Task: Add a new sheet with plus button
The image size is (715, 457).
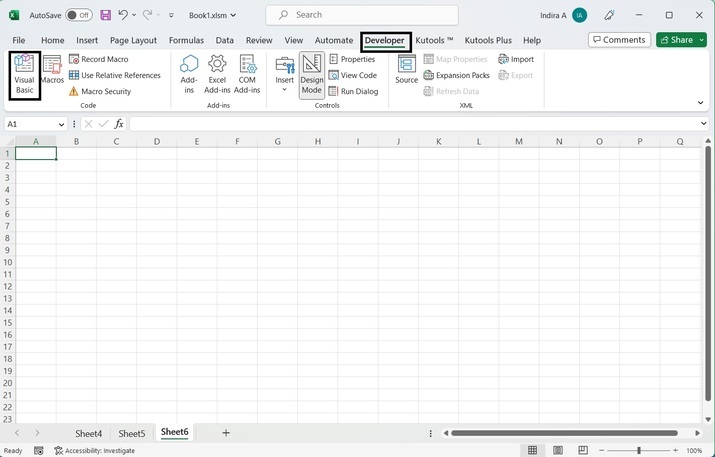Action: coord(226,433)
